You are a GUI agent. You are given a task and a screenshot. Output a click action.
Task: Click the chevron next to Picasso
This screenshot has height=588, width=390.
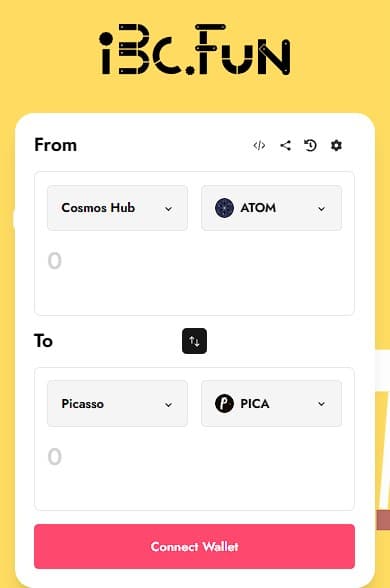click(168, 405)
